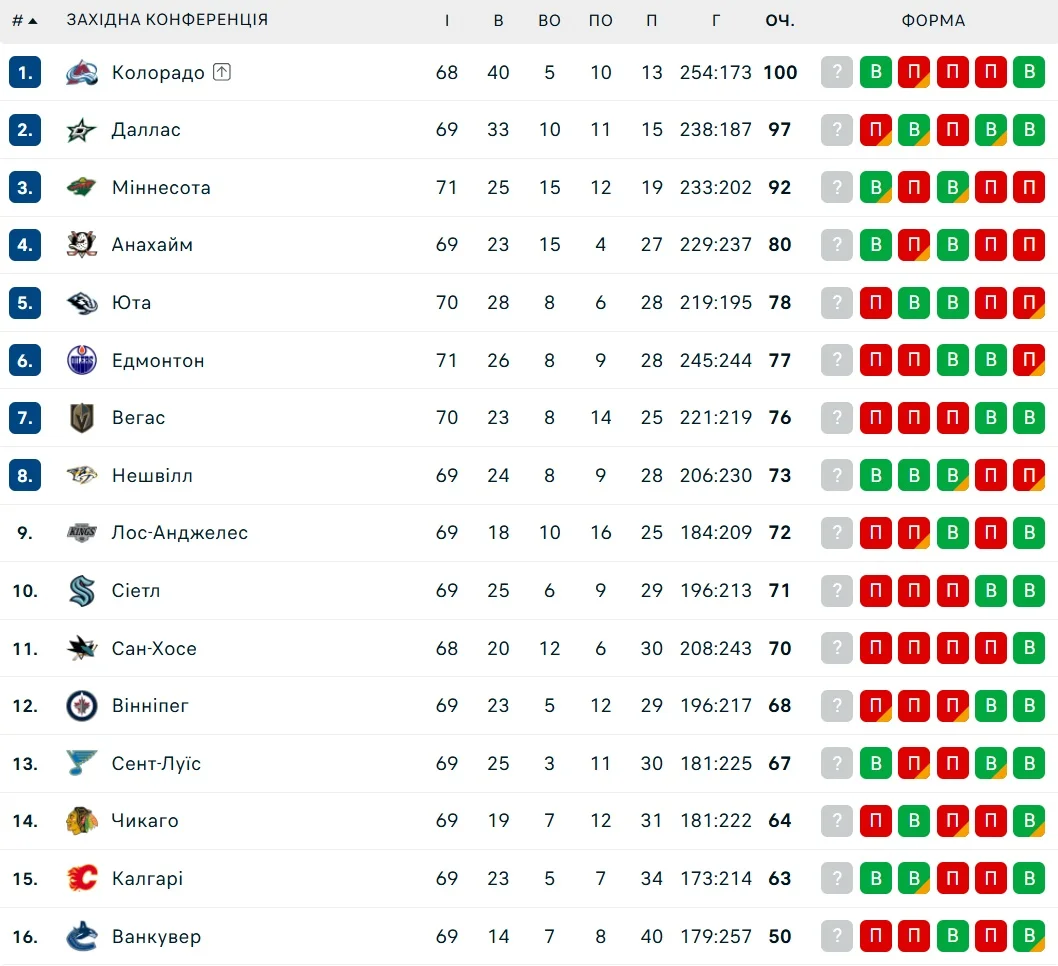
Task: Click the Colorado Avalanche team logo
Action: click(82, 72)
